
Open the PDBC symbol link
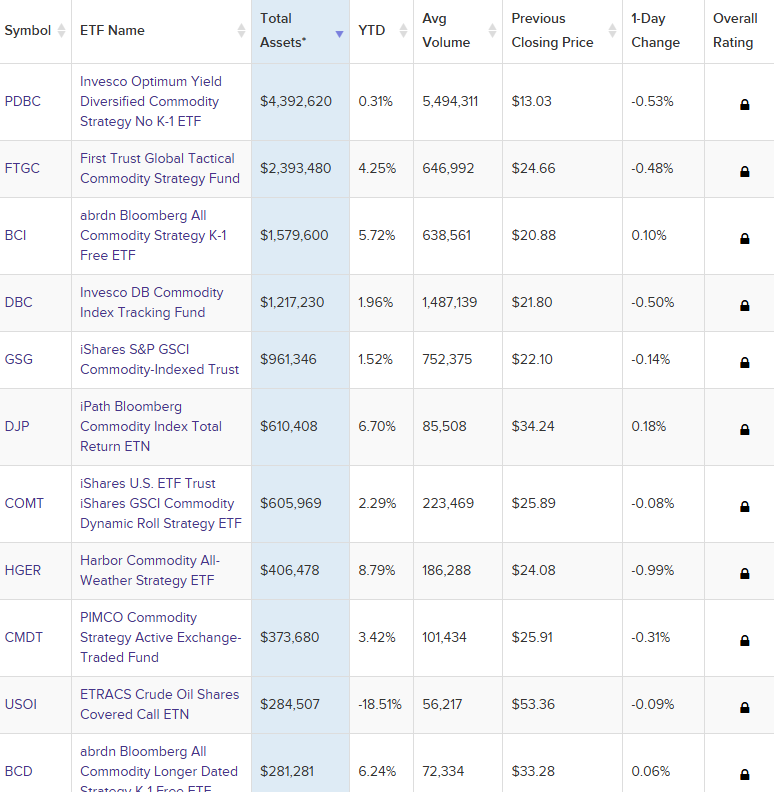click(x=23, y=102)
